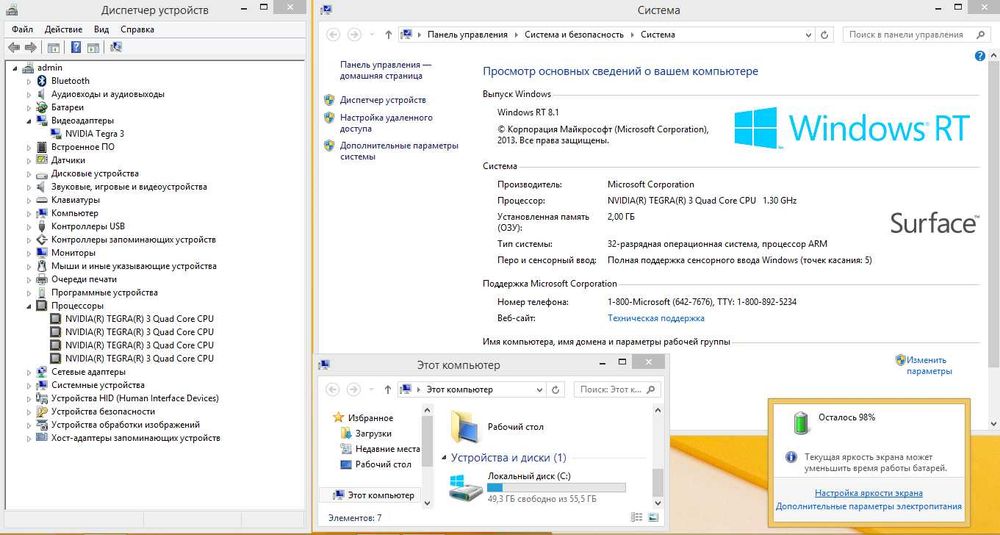Select Локальный диск (C:) drive icon
Image resolution: width=1000 pixels, height=535 pixels.
pyautogui.click(x=464, y=487)
